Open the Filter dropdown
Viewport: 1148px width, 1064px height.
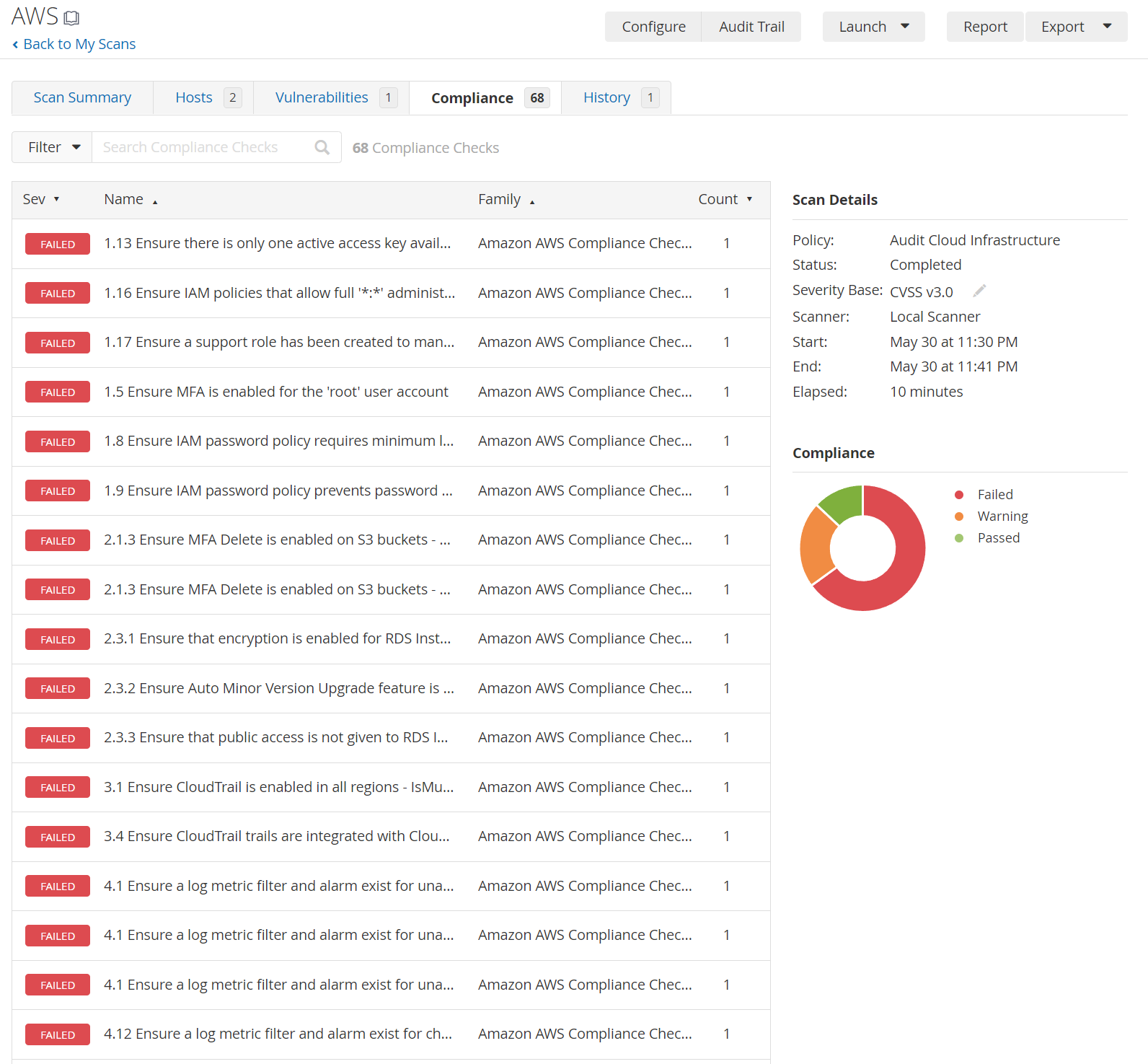click(52, 147)
